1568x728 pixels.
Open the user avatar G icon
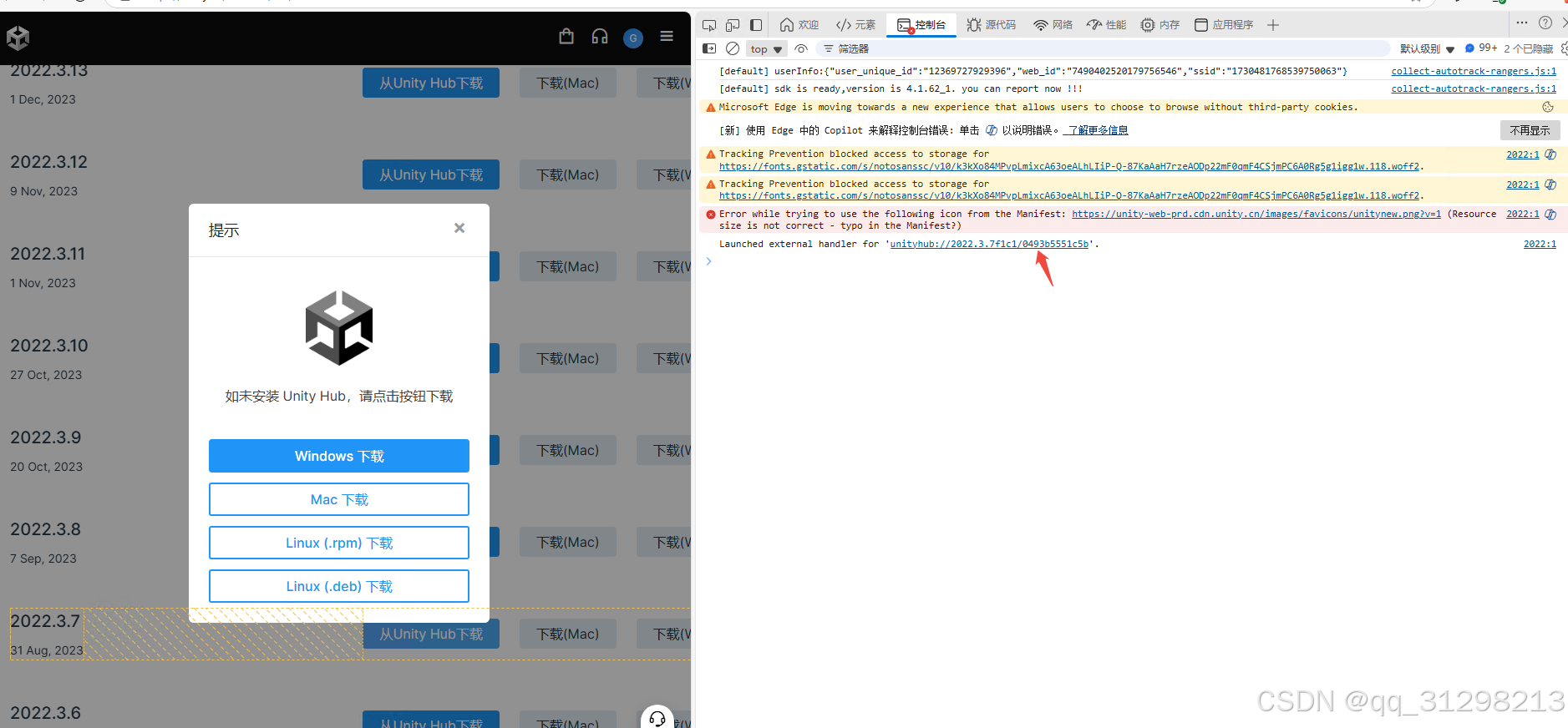click(x=633, y=38)
